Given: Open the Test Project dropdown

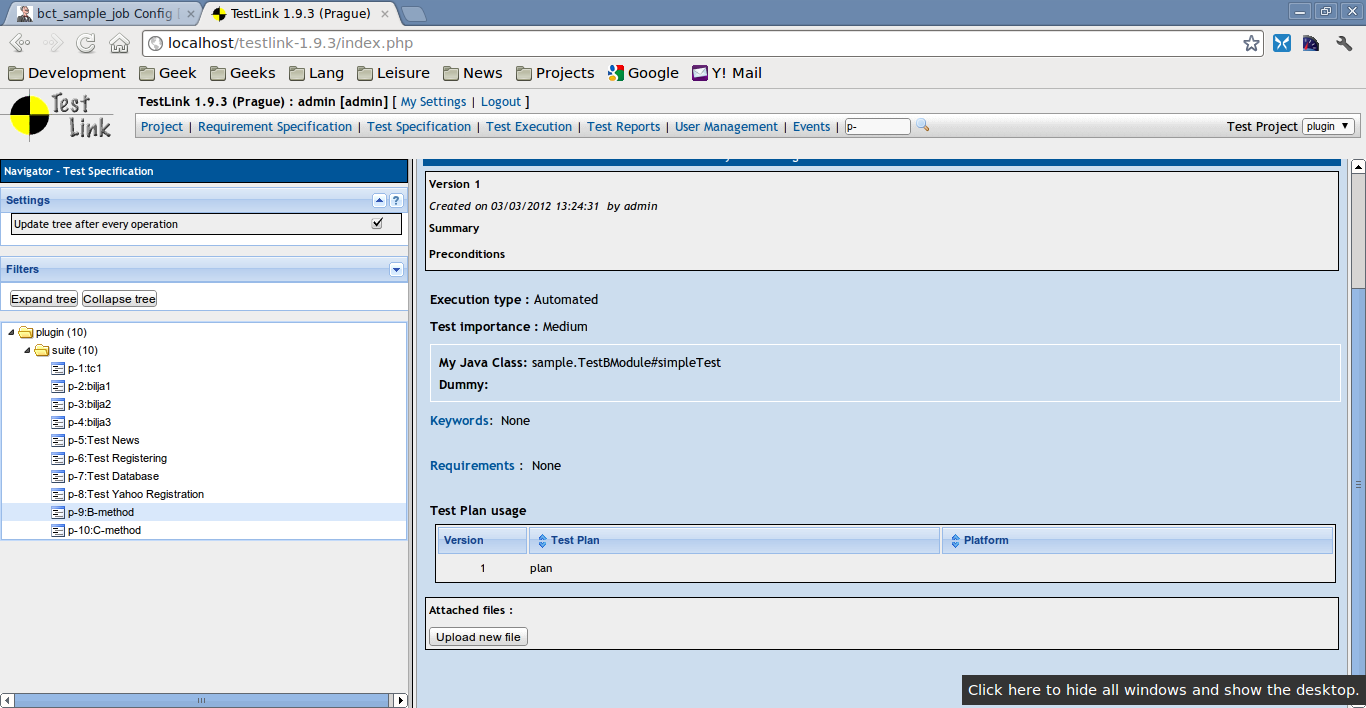Looking at the screenshot, I should (x=1329, y=127).
